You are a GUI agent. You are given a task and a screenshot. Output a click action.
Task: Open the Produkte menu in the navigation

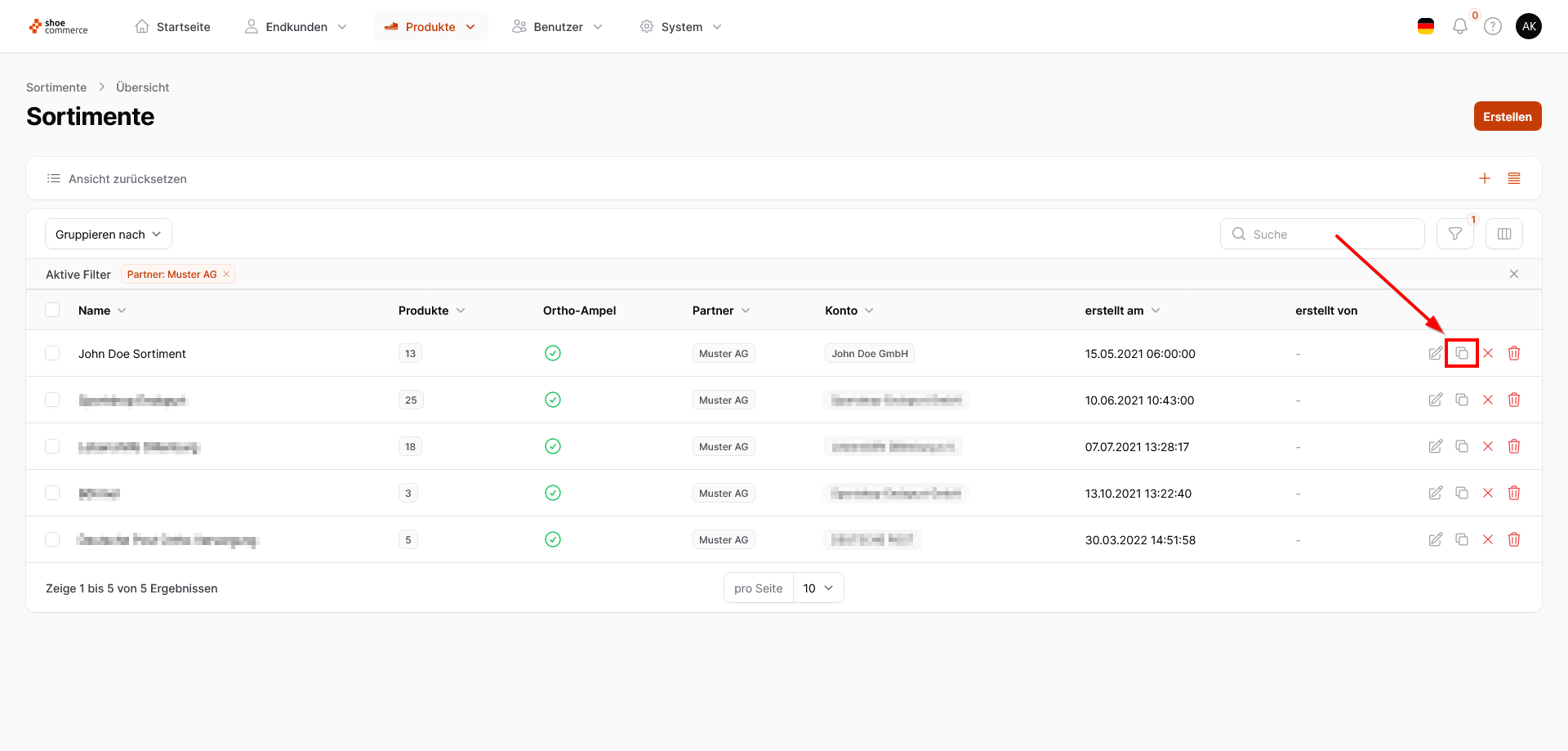coord(430,27)
